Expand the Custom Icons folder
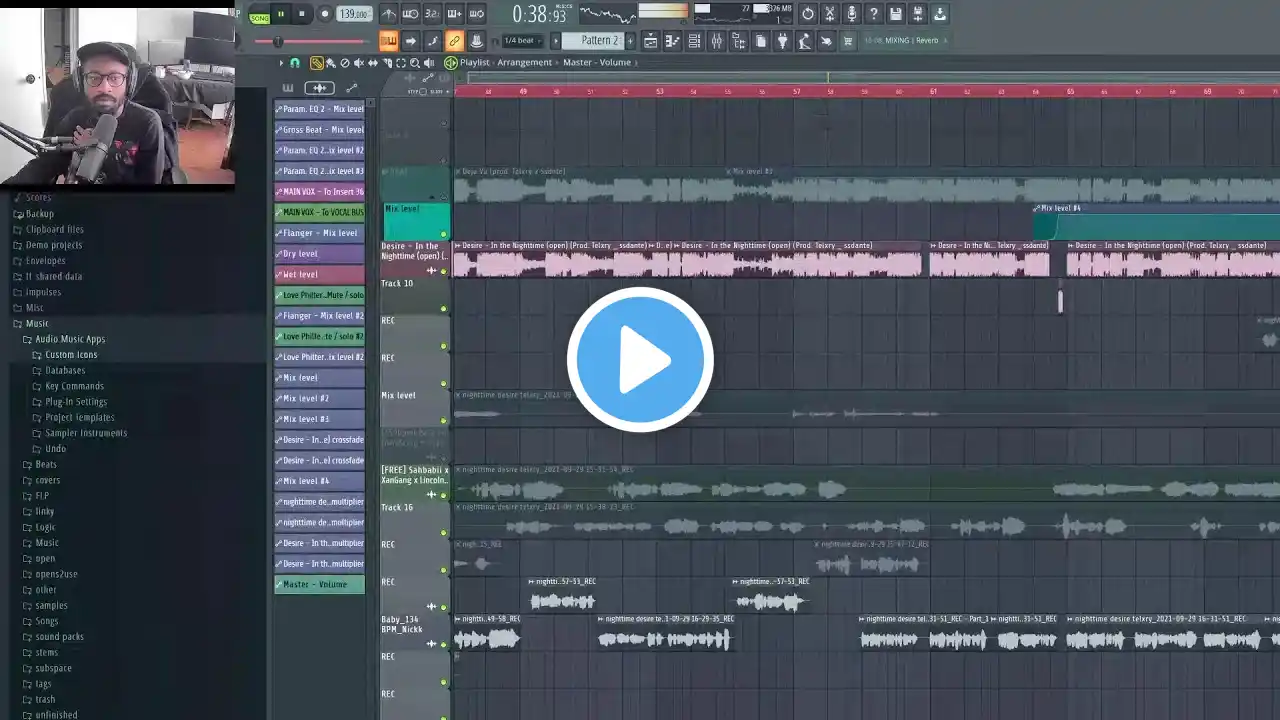This screenshot has height=720, width=1280. click(65, 355)
